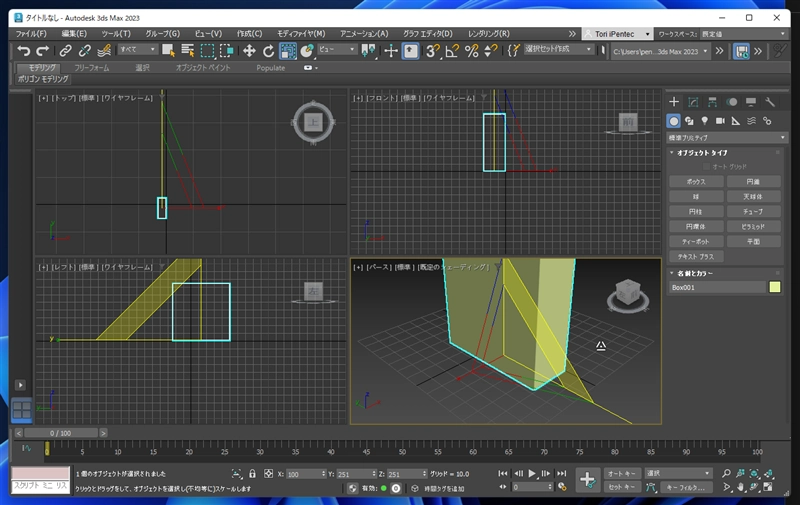Click the Redo arrow icon
The height and width of the screenshot is (505, 800).
pos(42,50)
